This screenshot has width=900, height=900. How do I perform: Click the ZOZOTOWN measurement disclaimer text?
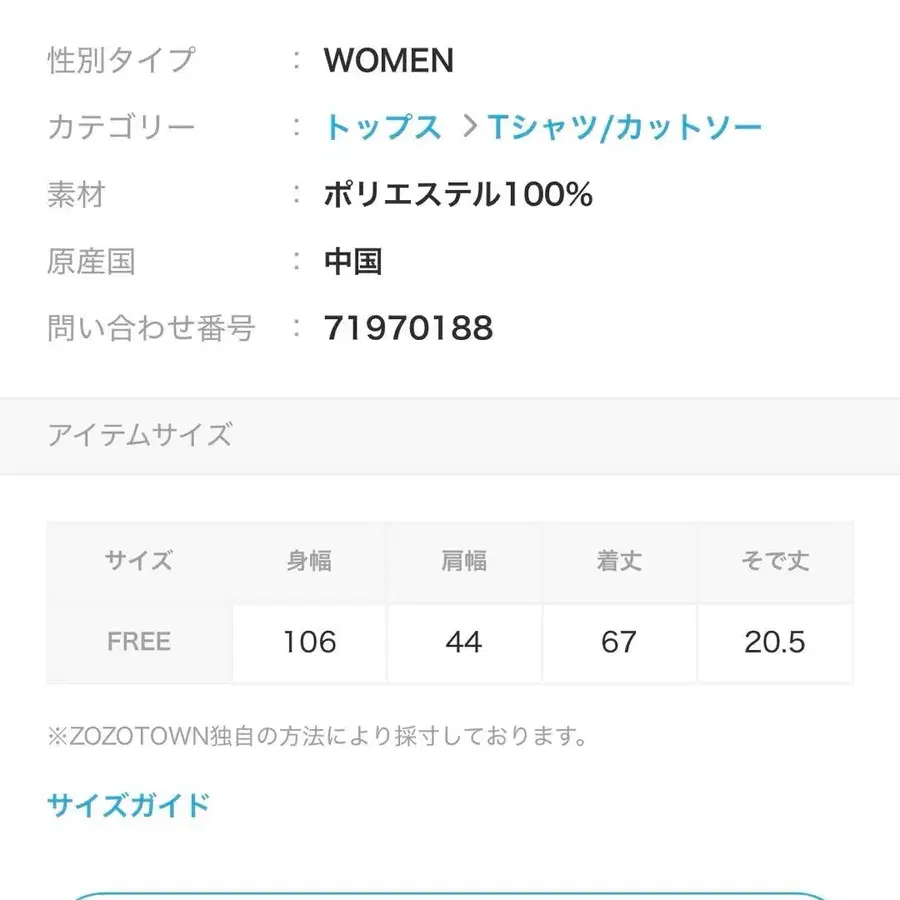pyautogui.click(x=316, y=737)
